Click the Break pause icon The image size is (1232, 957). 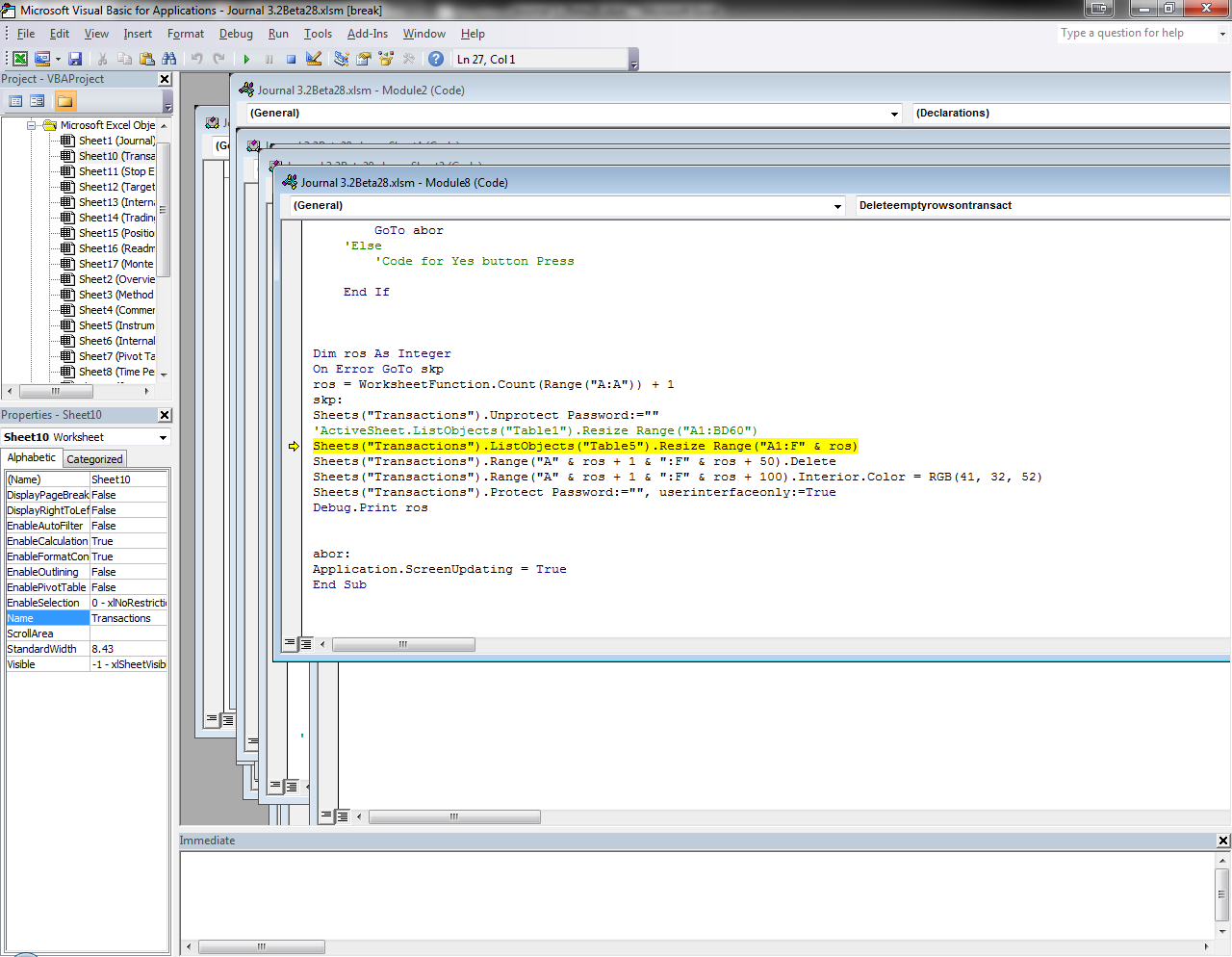tap(269, 59)
